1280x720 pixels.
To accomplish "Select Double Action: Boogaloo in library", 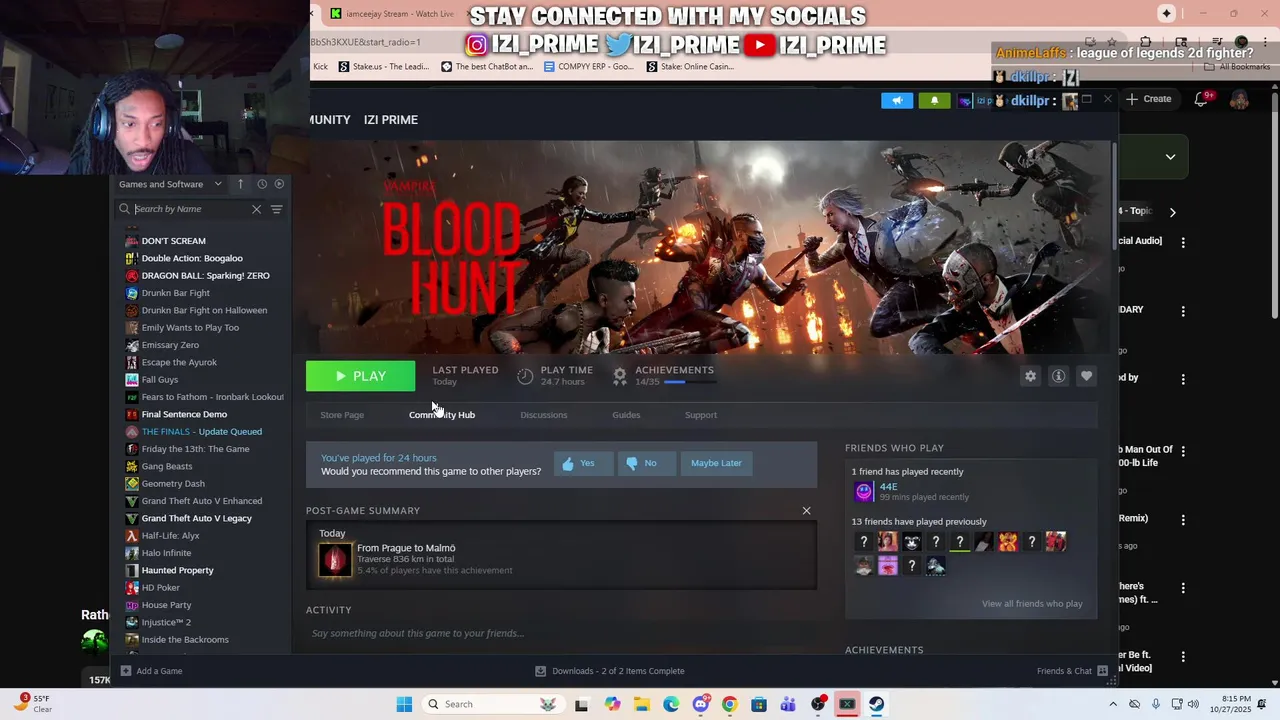I will pos(192,258).
